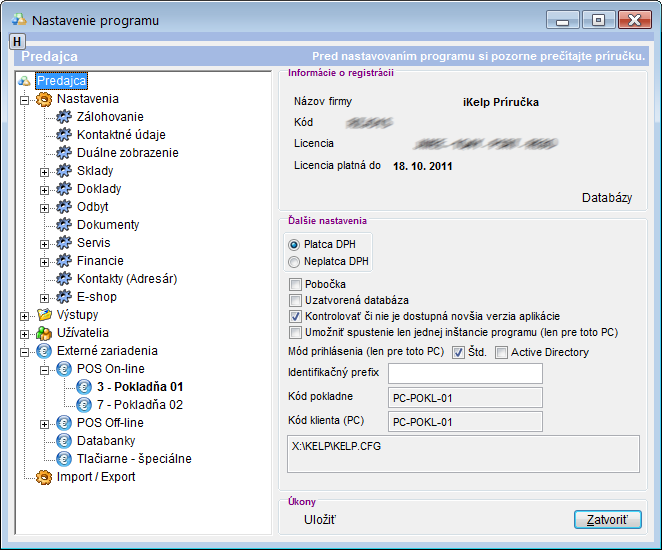The height and width of the screenshot is (550, 662).
Task: Expand the Sklady tree node
Action: pyautogui.click(x=44, y=171)
